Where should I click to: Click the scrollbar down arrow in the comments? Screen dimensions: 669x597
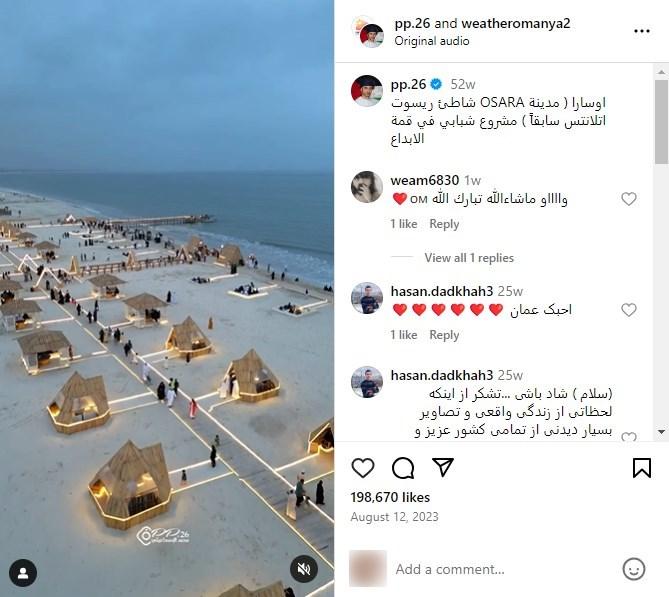[x=661, y=432]
